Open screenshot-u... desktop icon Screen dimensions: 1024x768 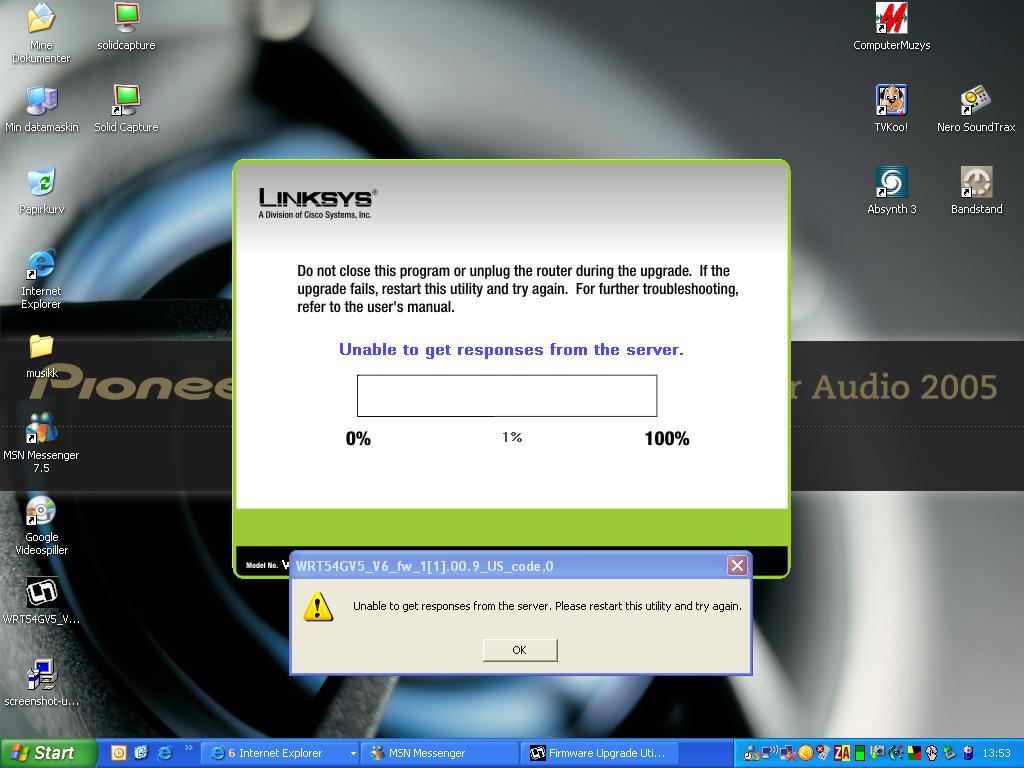[x=41, y=682]
